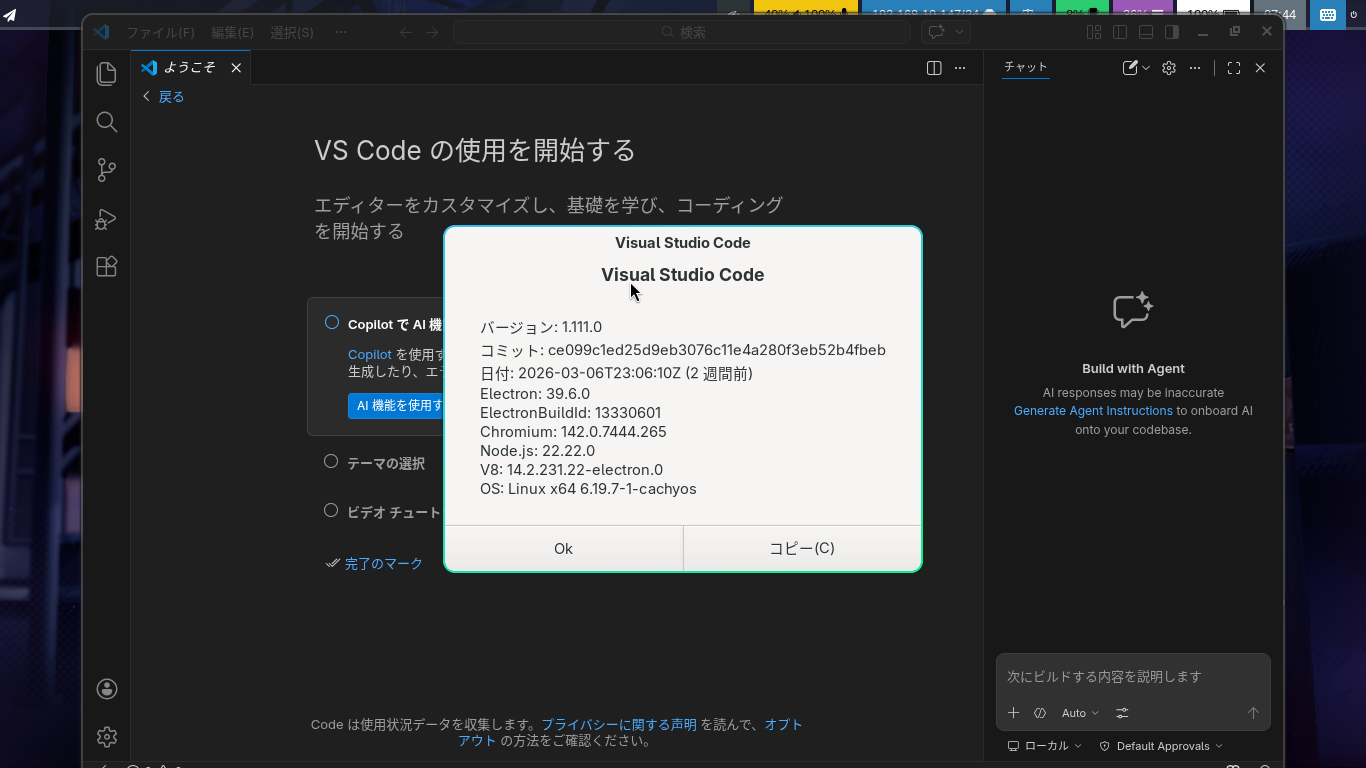The height and width of the screenshot is (768, 1366).
Task: Split the editor to the right
Action: coord(934,68)
